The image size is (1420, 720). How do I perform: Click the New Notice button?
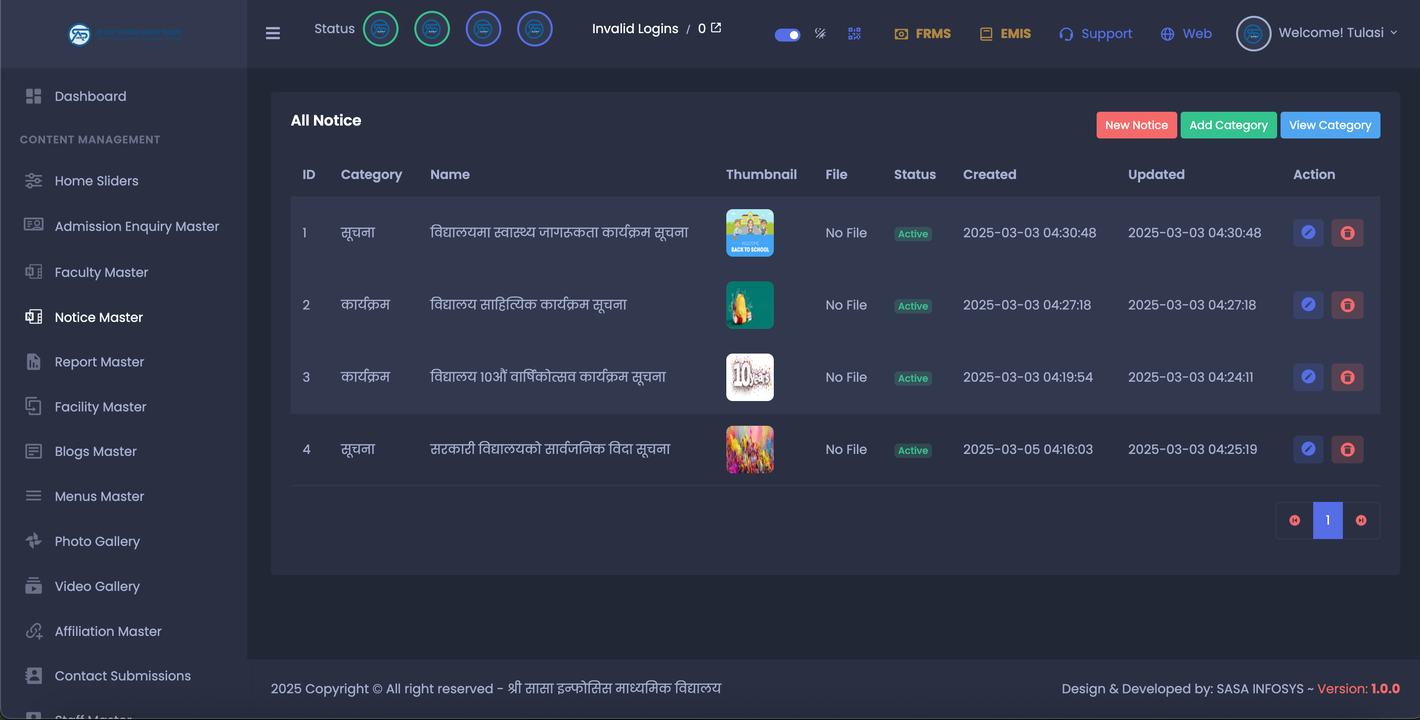coord(1136,125)
